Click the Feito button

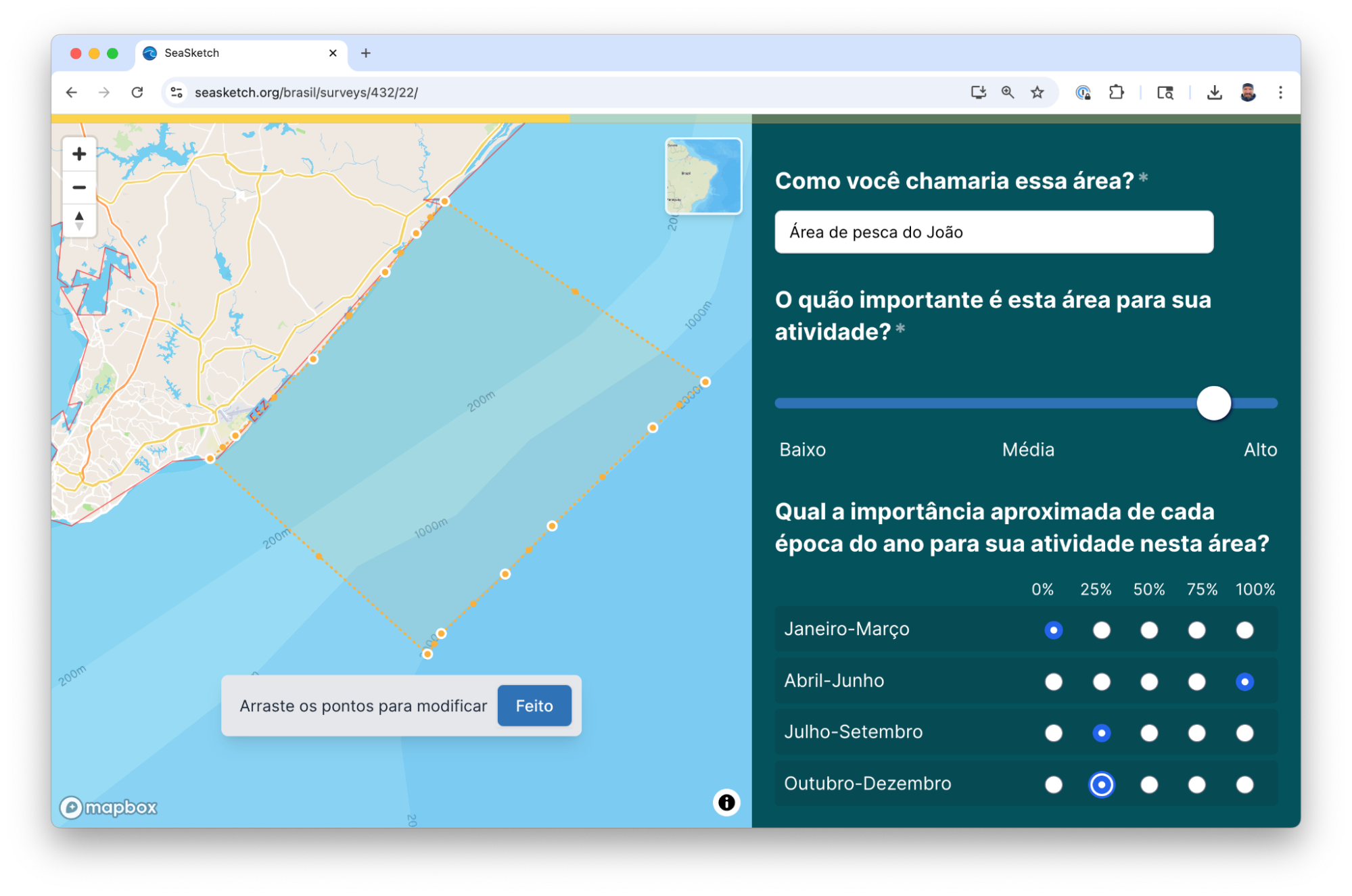coord(534,706)
